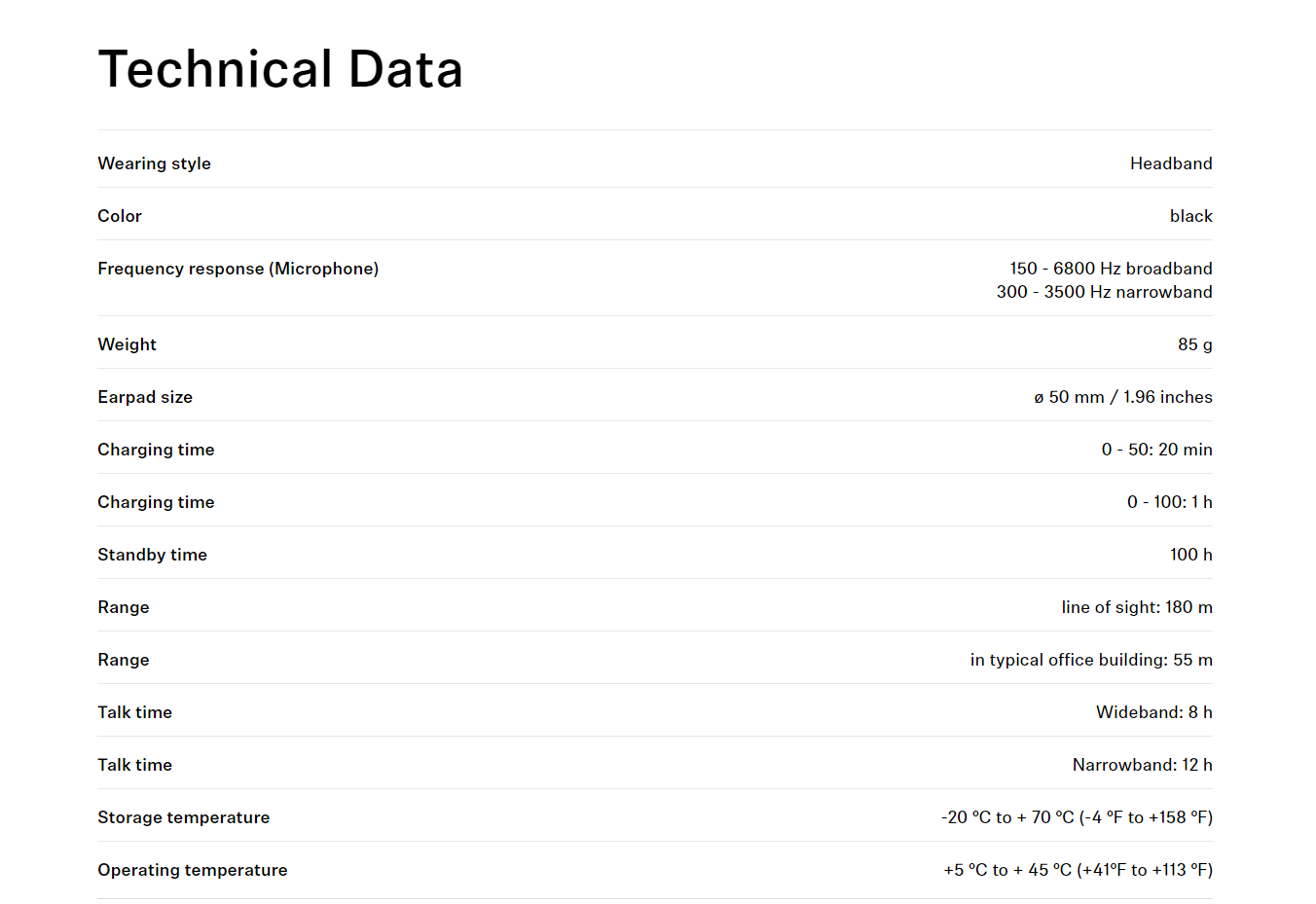Click the Standby time label

point(152,555)
